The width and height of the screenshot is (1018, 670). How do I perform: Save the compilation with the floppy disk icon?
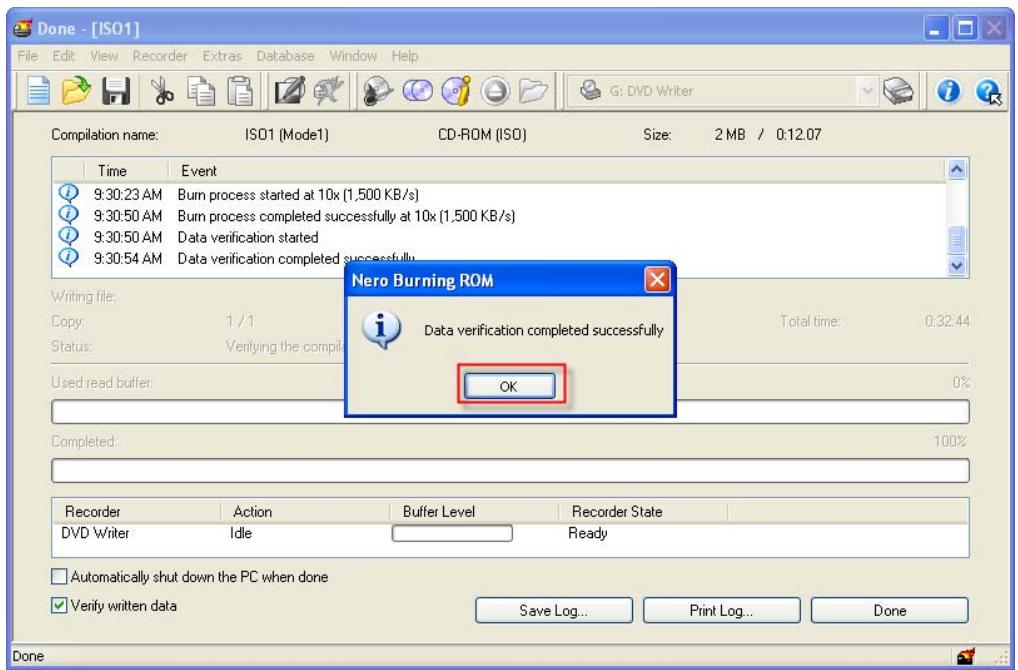[116, 91]
